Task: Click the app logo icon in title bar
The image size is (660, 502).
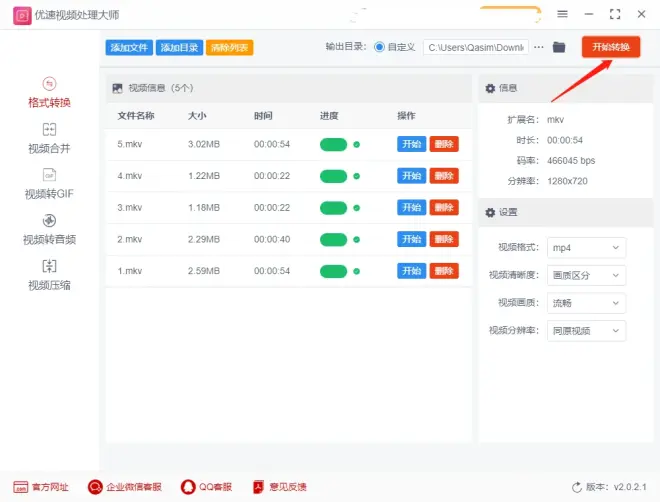Action: (22, 16)
